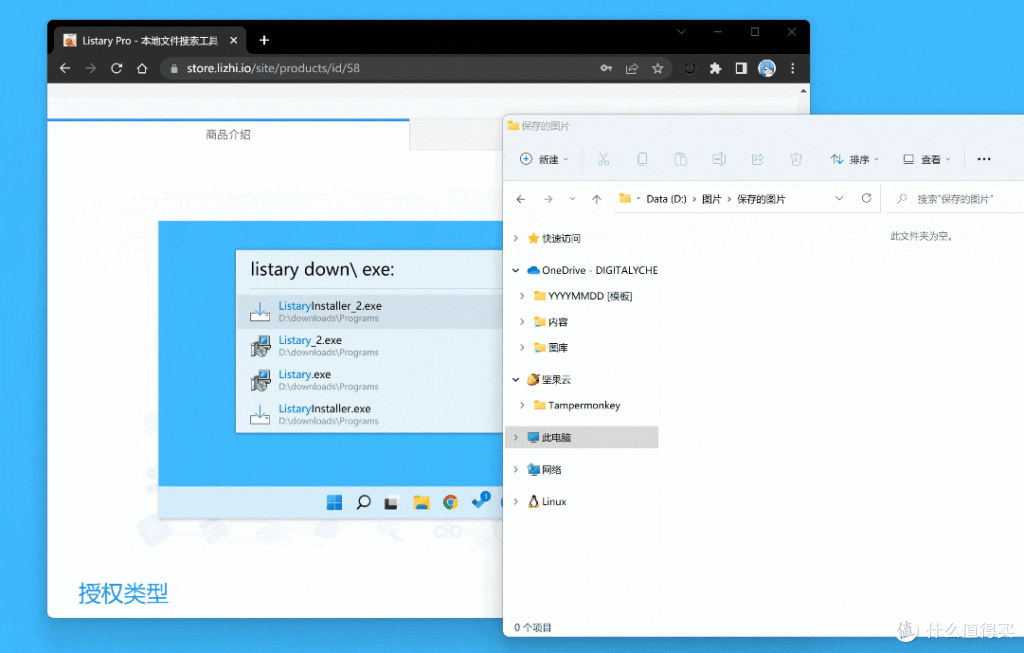
Task: Refresh the 保存的图片 folder view
Action: click(x=865, y=198)
